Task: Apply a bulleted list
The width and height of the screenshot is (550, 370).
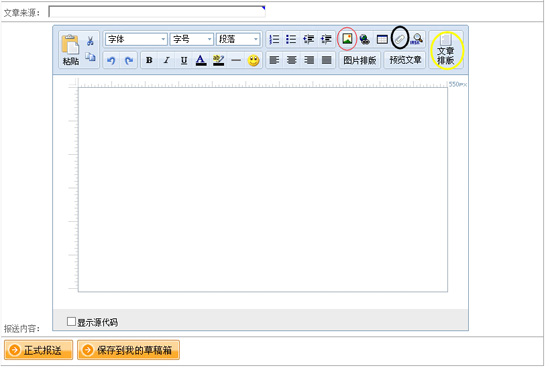Action: point(291,39)
